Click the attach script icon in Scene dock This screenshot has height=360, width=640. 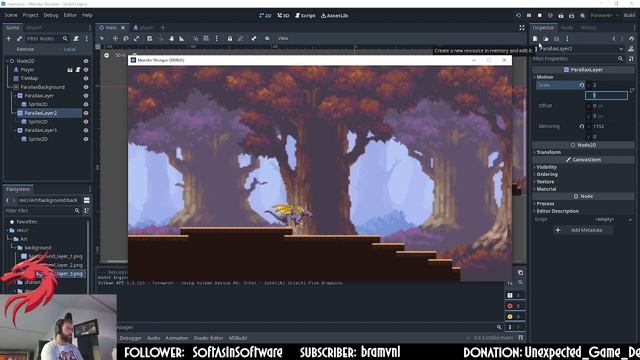tap(76, 38)
